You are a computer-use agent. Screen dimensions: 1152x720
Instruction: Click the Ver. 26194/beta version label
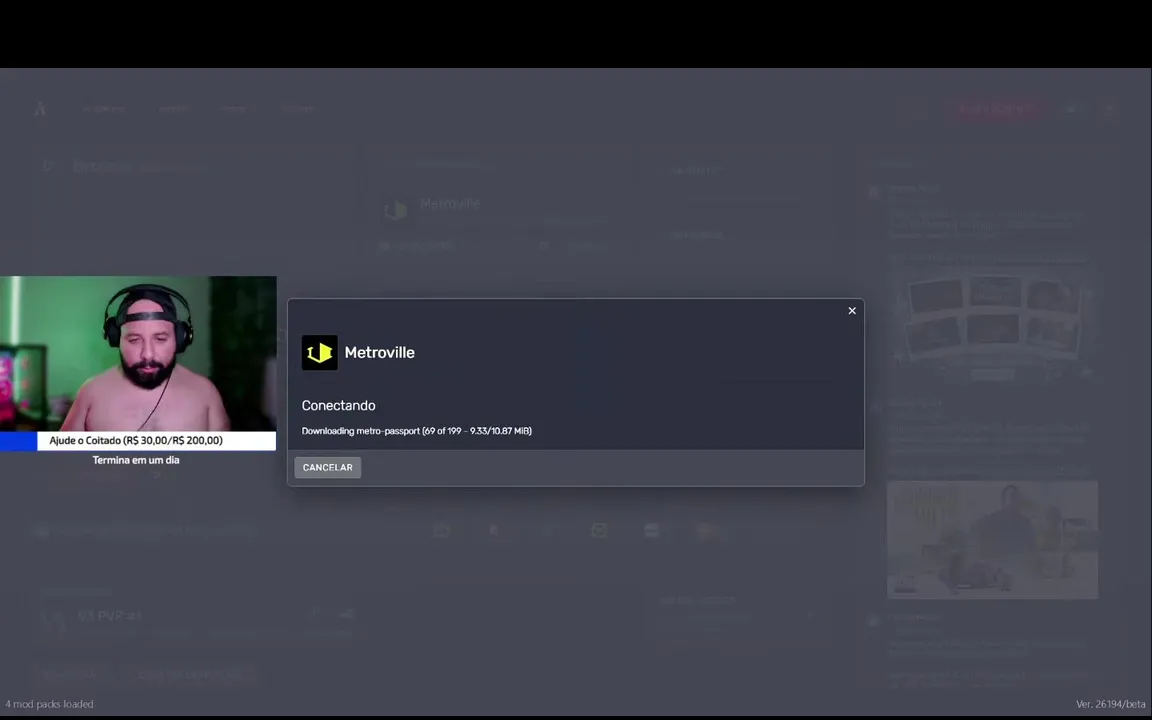click(1111, 704)
